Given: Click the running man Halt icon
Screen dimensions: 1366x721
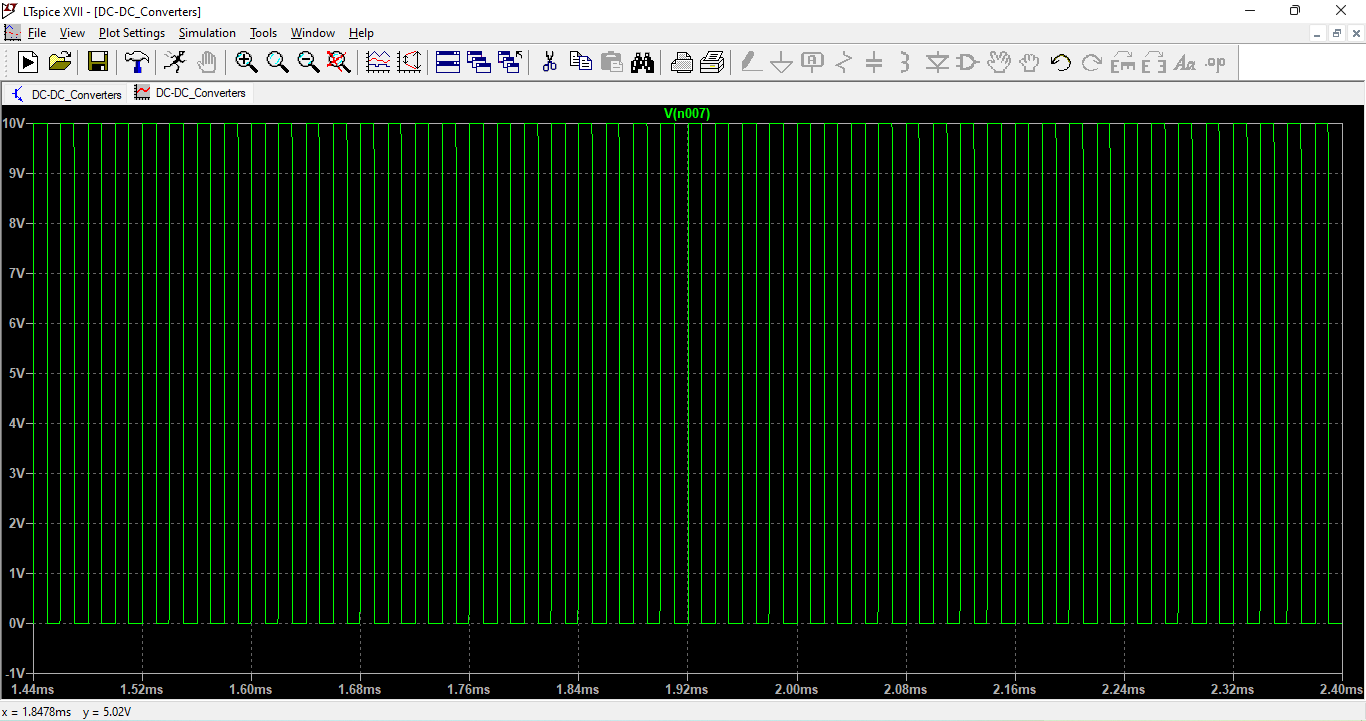Looking at the screenshot, I should tap(175, 63).
